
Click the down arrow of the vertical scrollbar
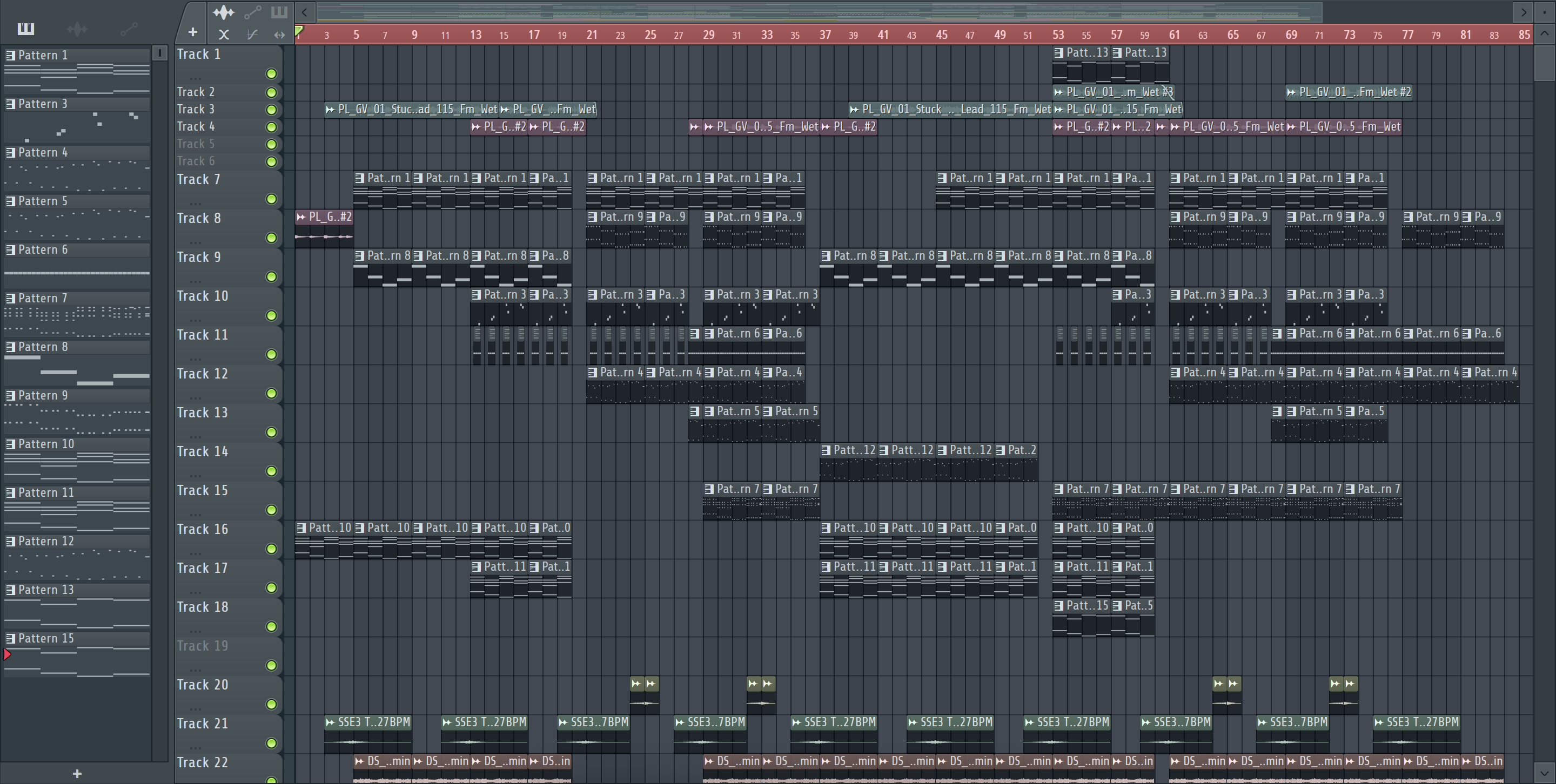click(1544, 772)
